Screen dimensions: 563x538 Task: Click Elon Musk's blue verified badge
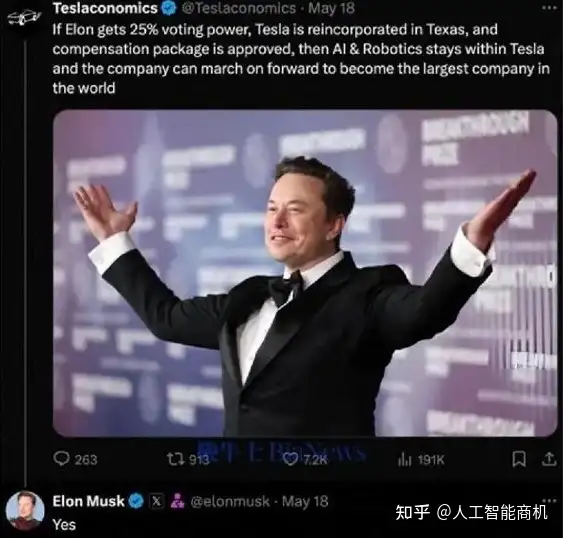click(x=136, y=501)
